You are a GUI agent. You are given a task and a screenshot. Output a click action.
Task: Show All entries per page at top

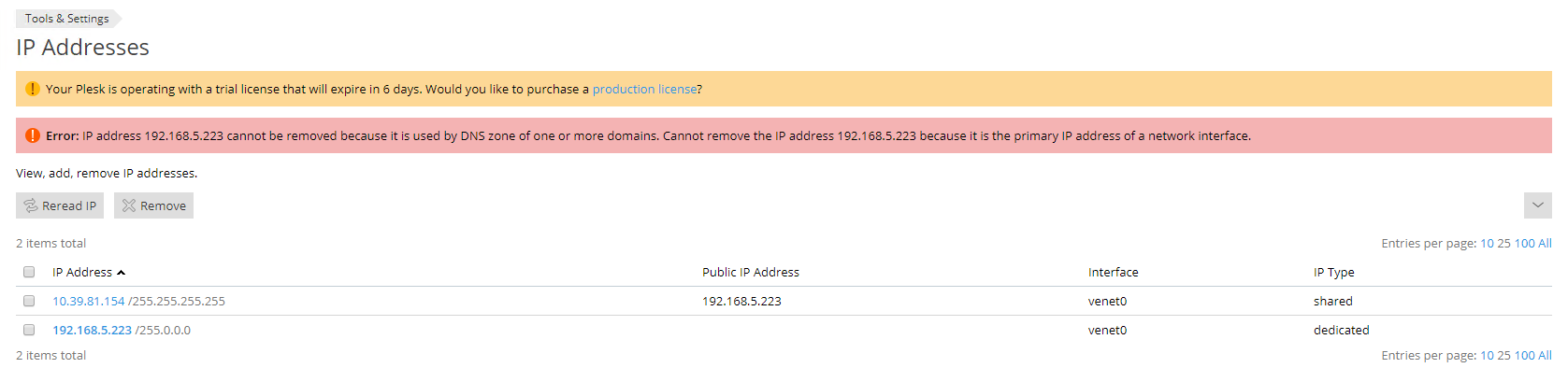(1545, 244)
